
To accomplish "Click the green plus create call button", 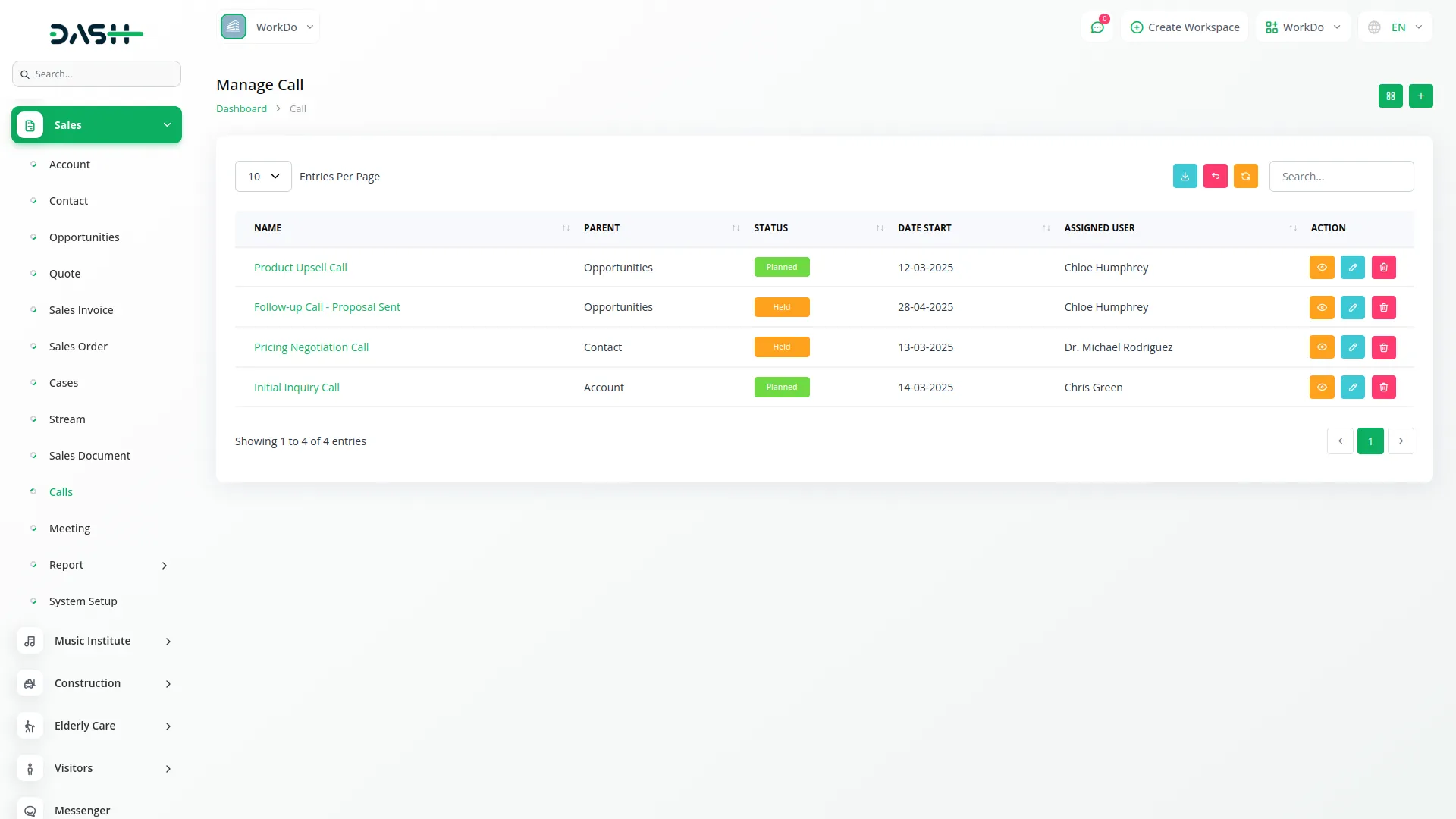I will click(1420, 96).
